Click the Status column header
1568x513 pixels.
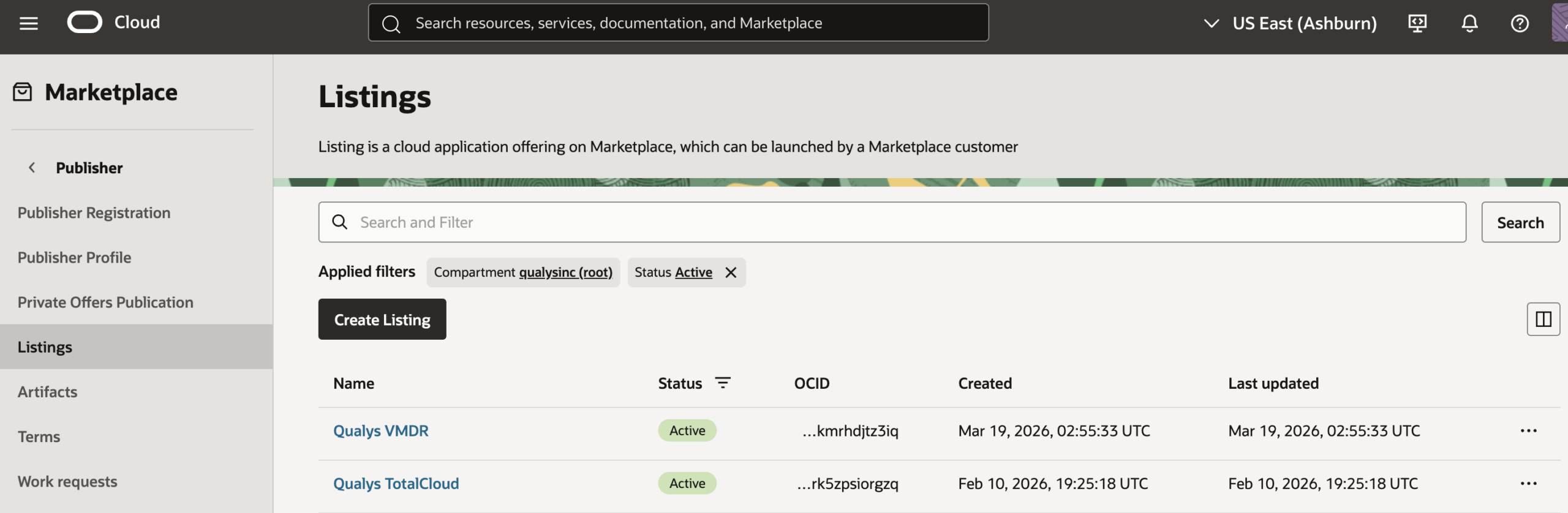pos(680,383)
